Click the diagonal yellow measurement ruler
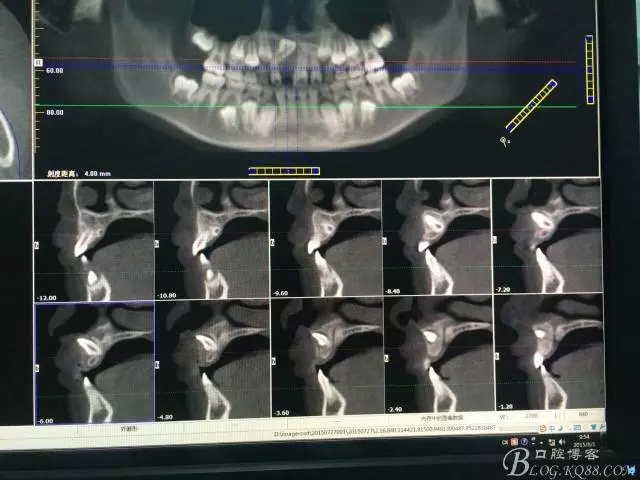The width and height of the screenshot is (640, 480). 530,107
